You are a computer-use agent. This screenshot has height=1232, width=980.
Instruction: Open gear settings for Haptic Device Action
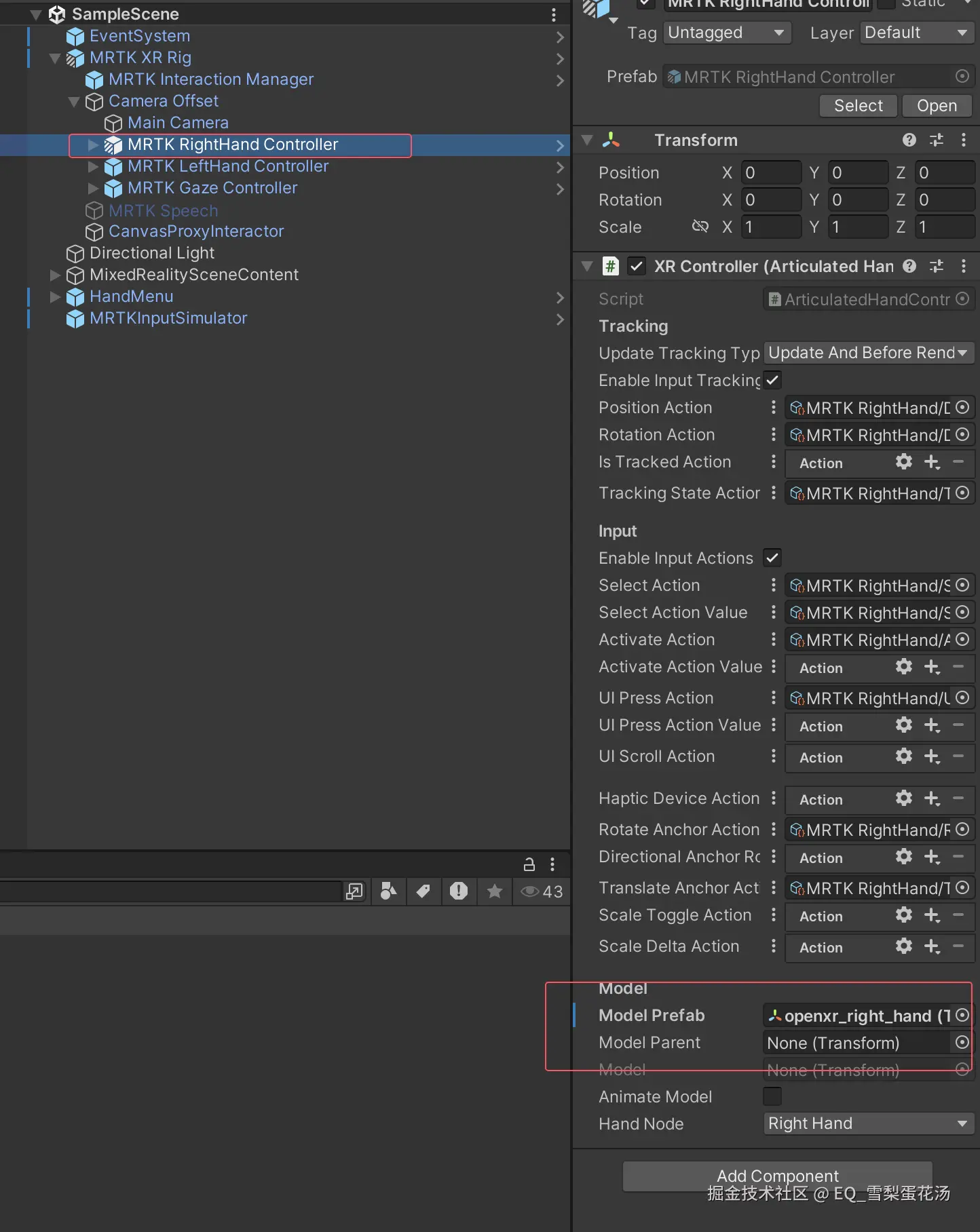tap(903, 798)
